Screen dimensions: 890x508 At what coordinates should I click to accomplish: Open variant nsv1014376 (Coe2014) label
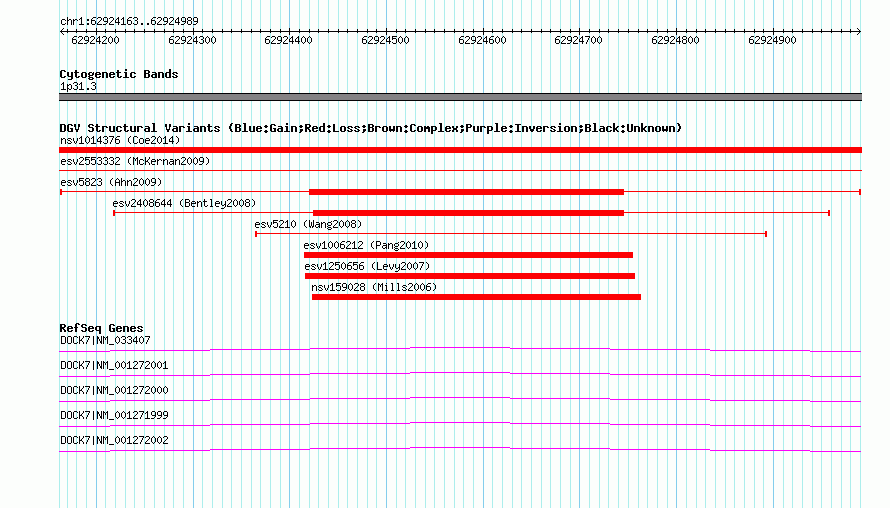[120, 140]
